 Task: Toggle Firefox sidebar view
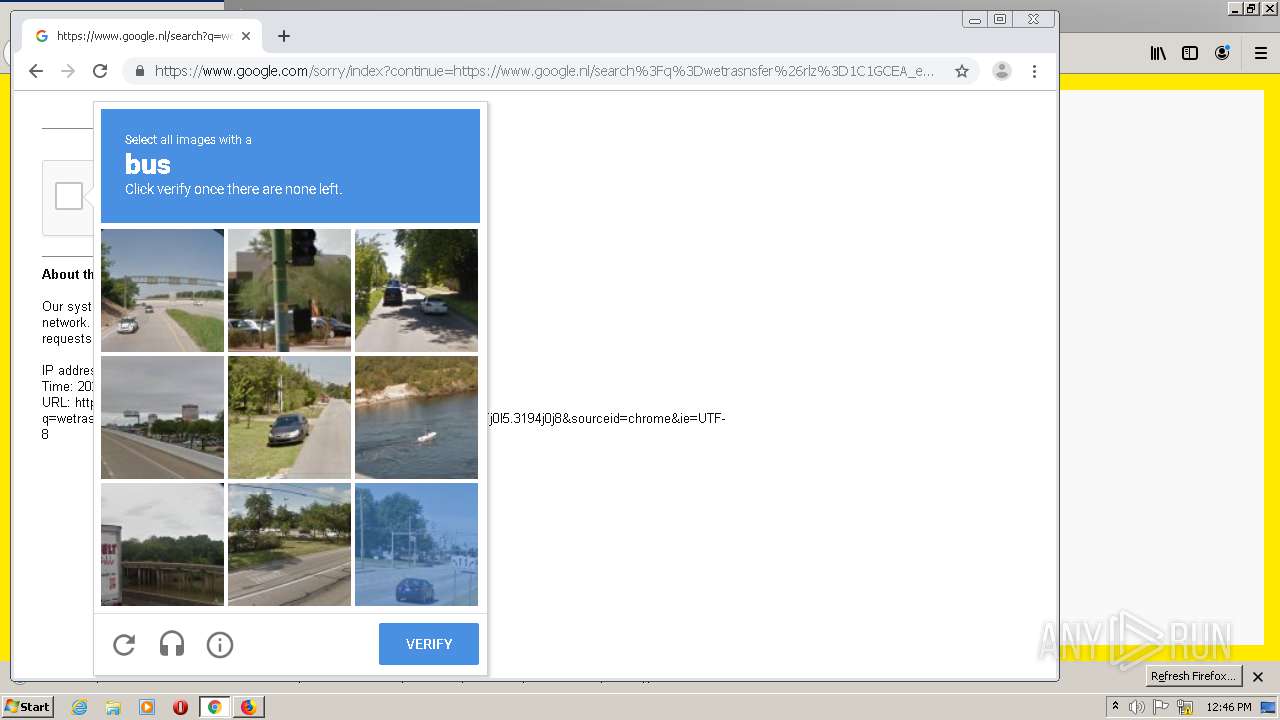[1190, 53]
